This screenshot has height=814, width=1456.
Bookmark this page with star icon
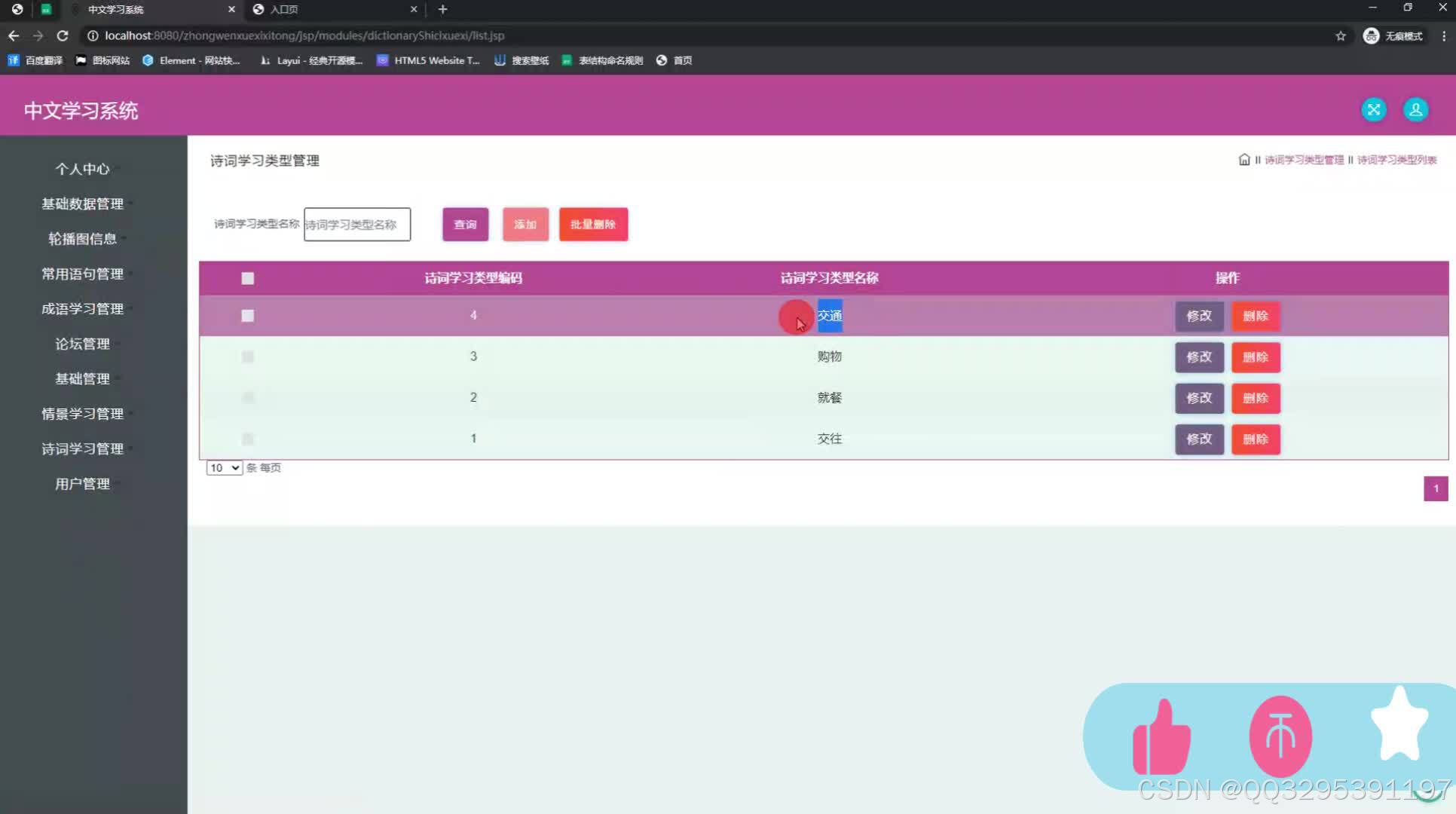click(x=1341, y=35)
